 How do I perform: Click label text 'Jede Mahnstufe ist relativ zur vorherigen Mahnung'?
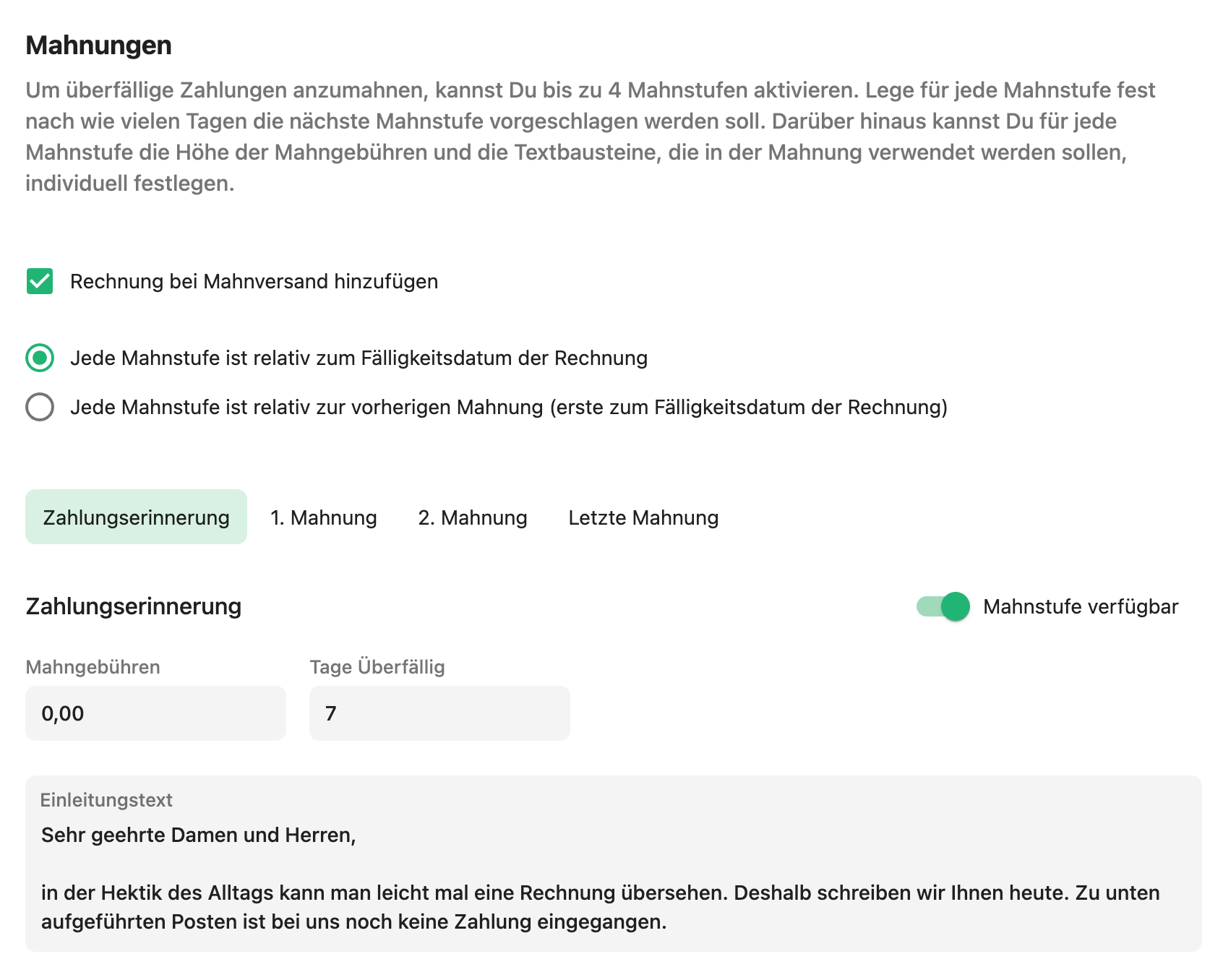(306, 407)
